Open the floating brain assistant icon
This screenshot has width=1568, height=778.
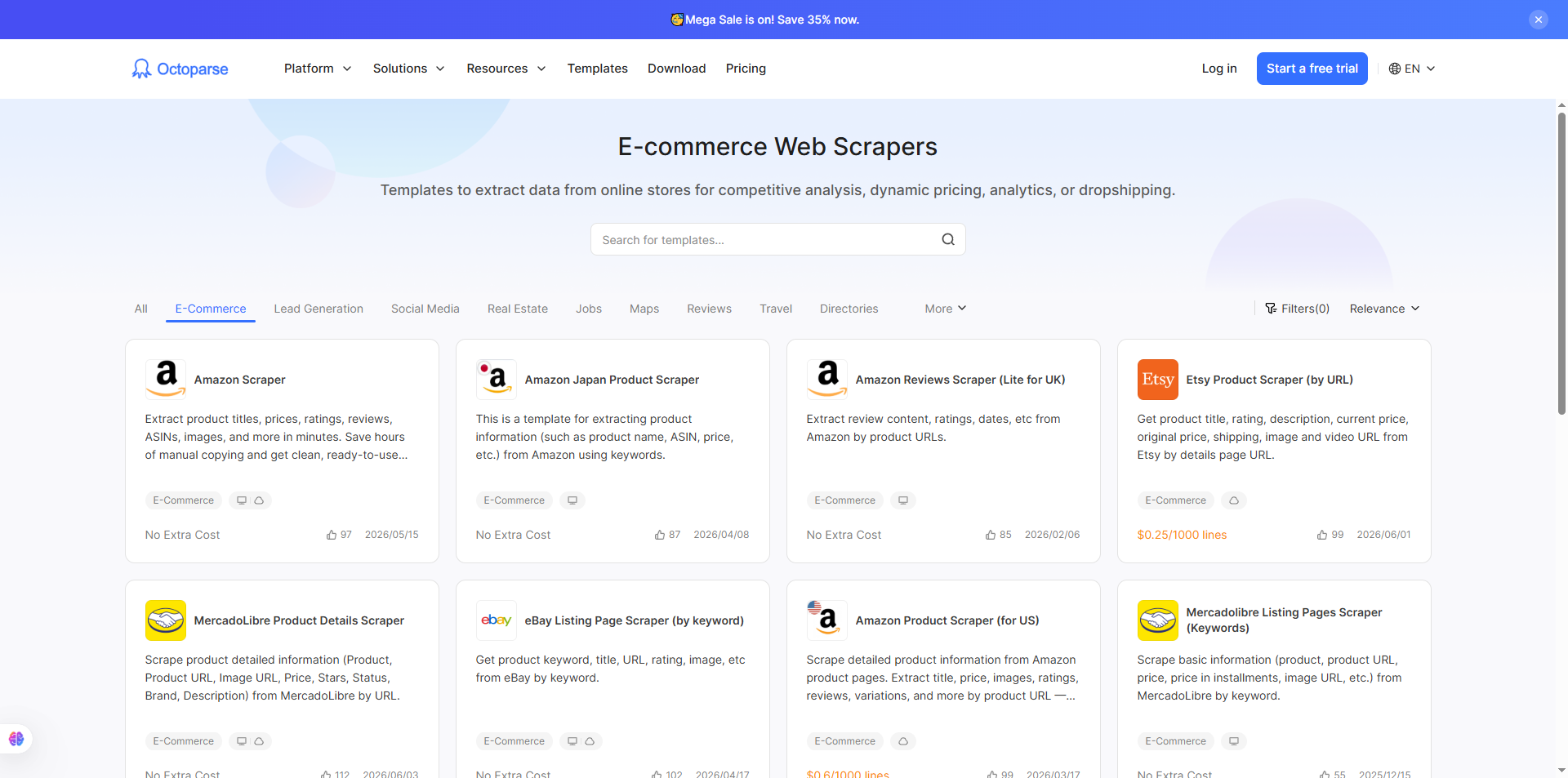coord(16,739)
